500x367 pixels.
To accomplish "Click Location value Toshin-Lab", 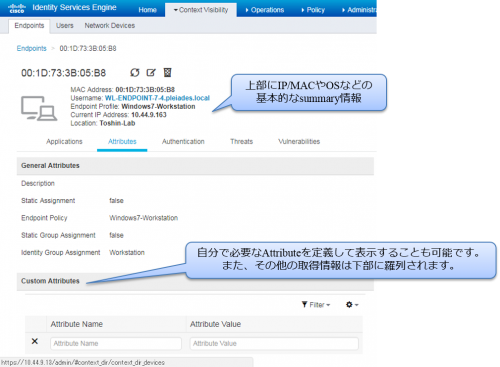I will (x=117, y=123).
